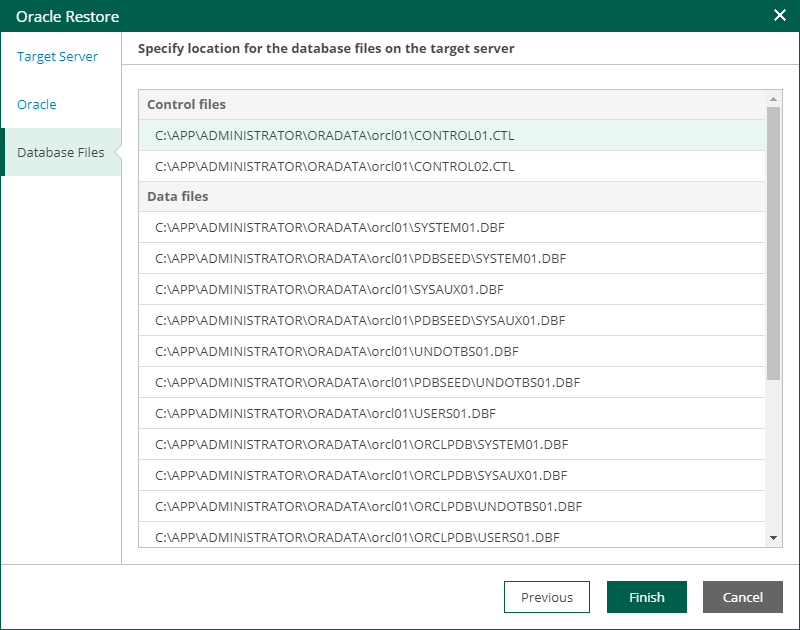Go to the Target Server step

coord(57,57)
